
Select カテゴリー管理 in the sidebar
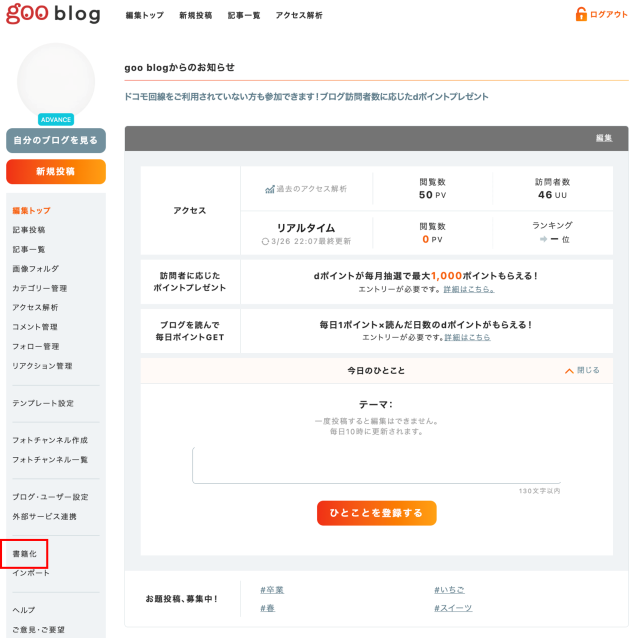tap(40, 288)
